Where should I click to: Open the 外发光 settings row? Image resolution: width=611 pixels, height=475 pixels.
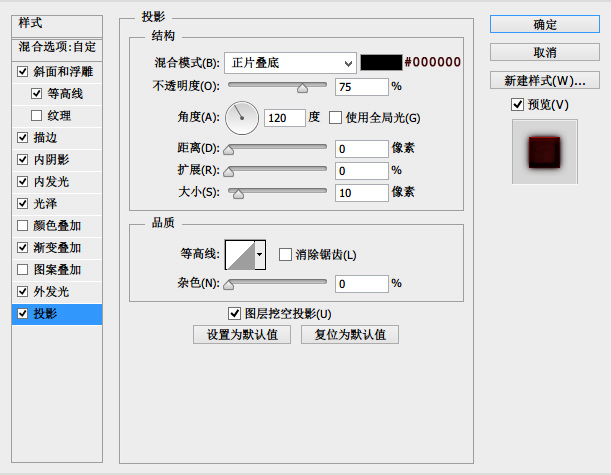57,291
